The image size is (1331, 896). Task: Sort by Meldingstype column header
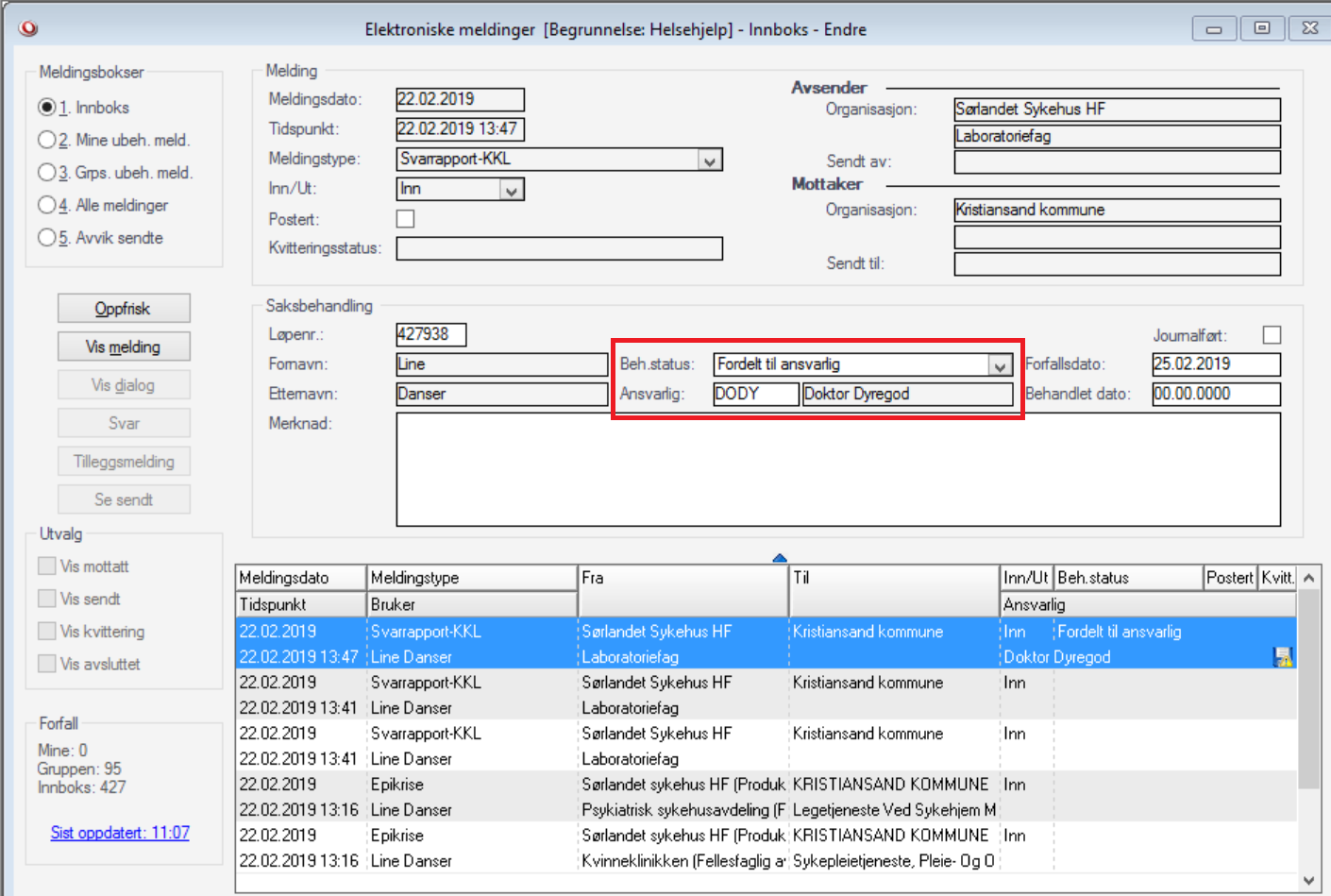click(x=472, y=578)
